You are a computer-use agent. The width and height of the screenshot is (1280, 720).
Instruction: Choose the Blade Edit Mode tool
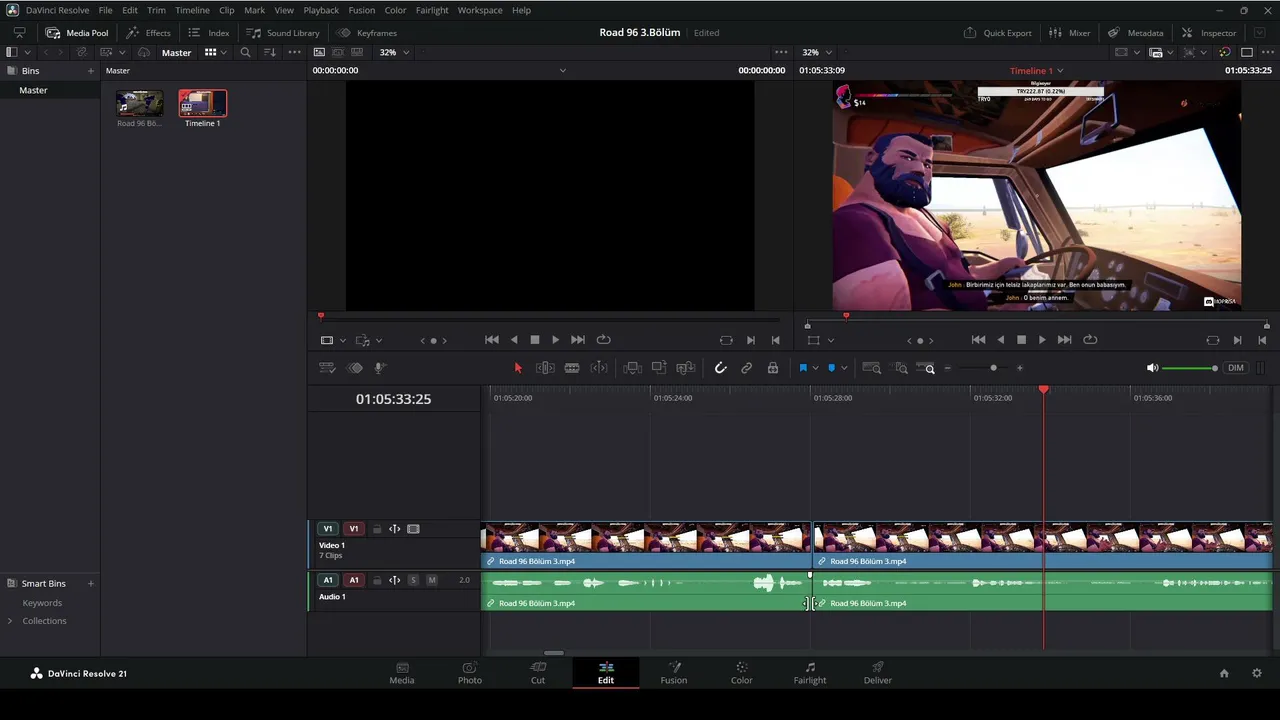(x=572, y=368)
